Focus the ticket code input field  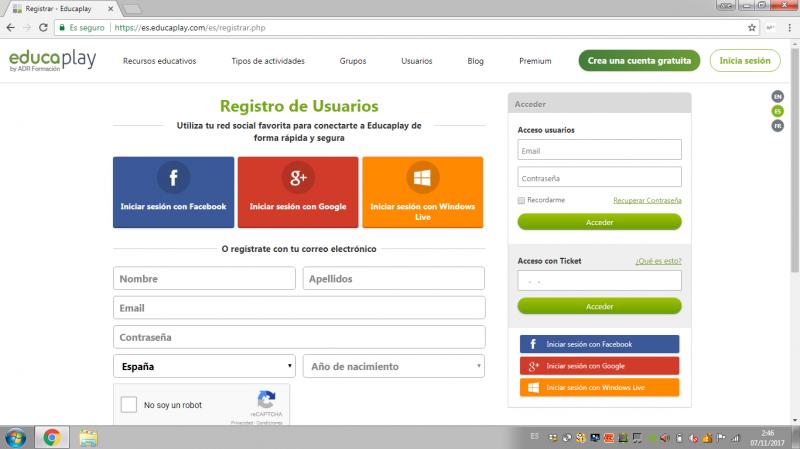[599, 281]
